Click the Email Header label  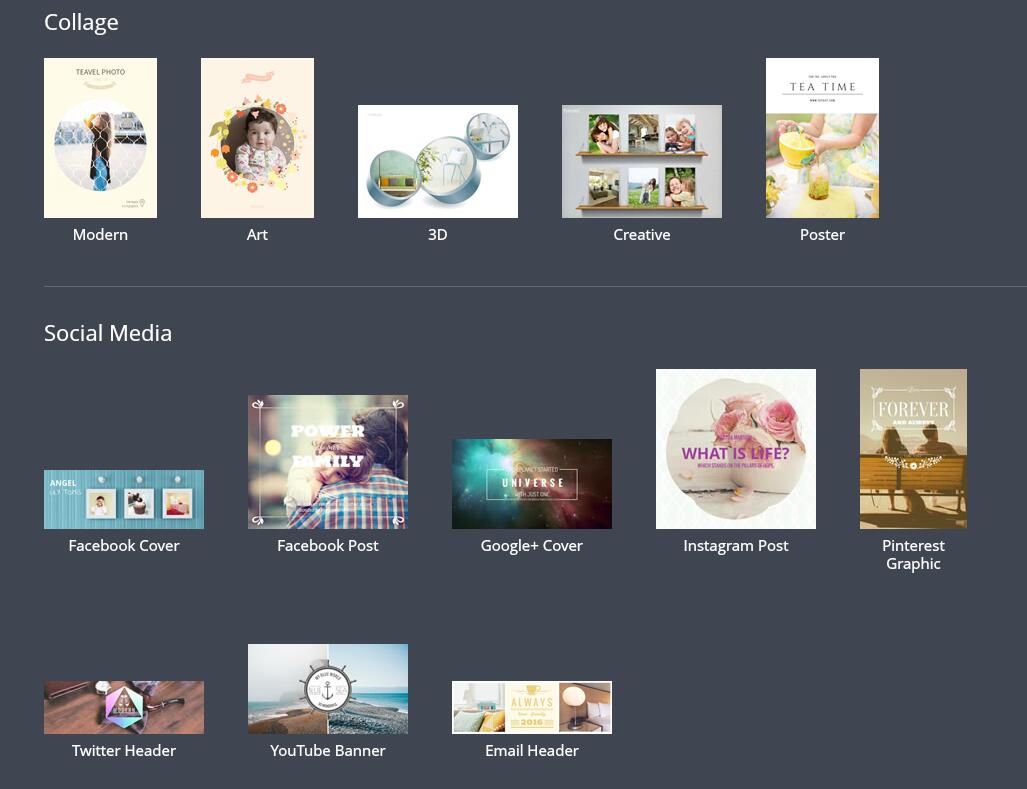click(532, 750)
